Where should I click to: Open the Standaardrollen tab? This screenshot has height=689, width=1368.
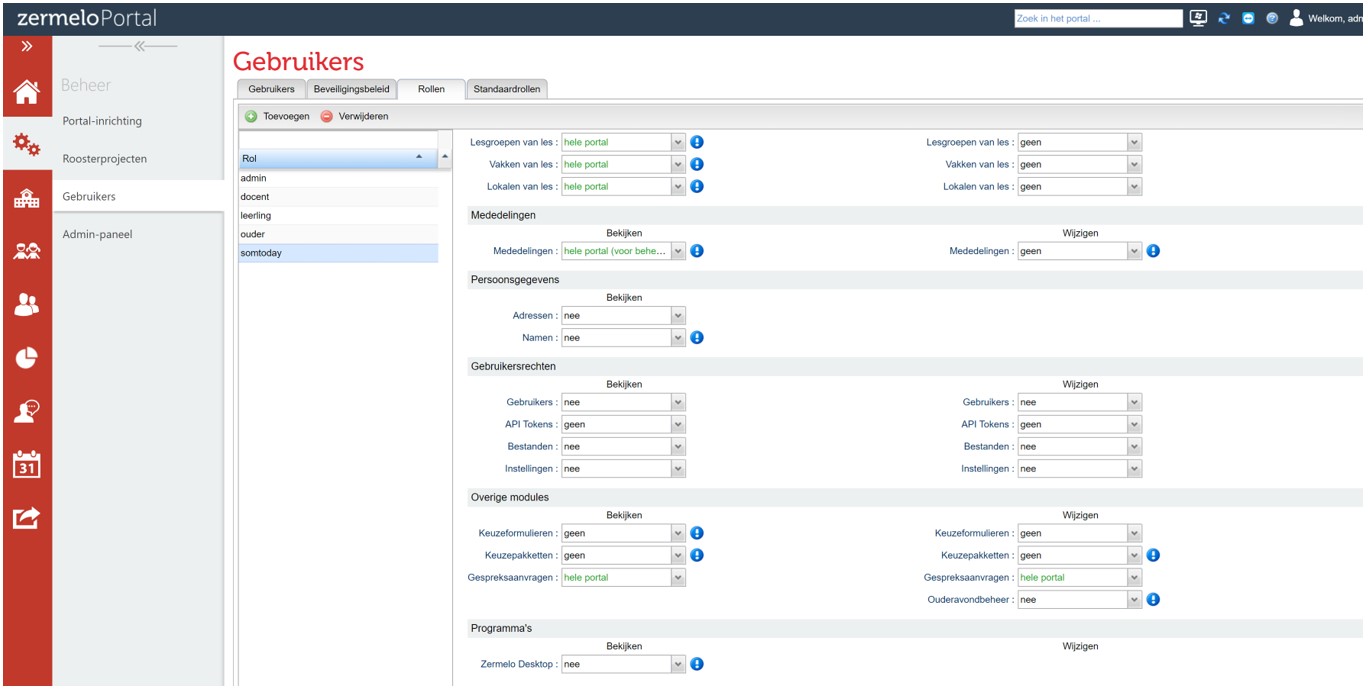pyautogui.click(x=506, y=89)
